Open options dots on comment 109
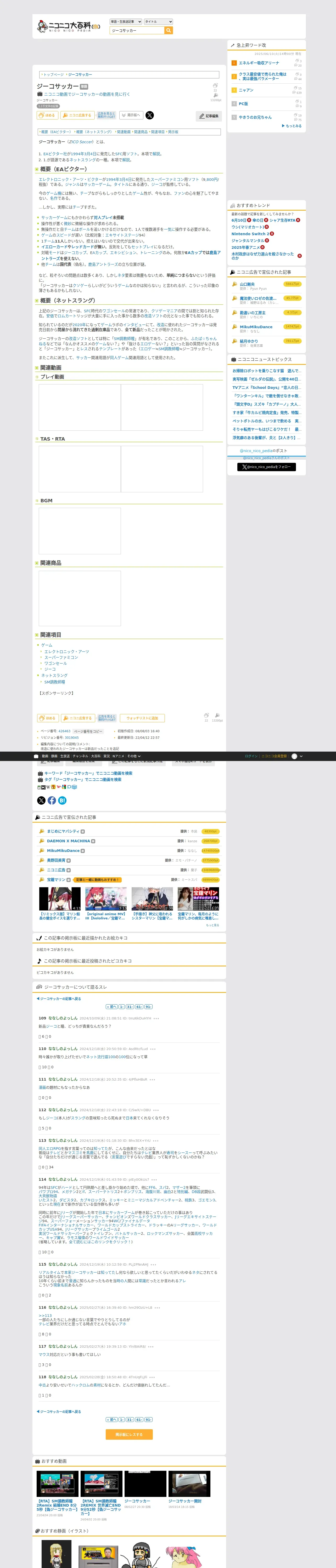Image resolution: width=336 pixels, height=1568 pixels. point(156,1018)
